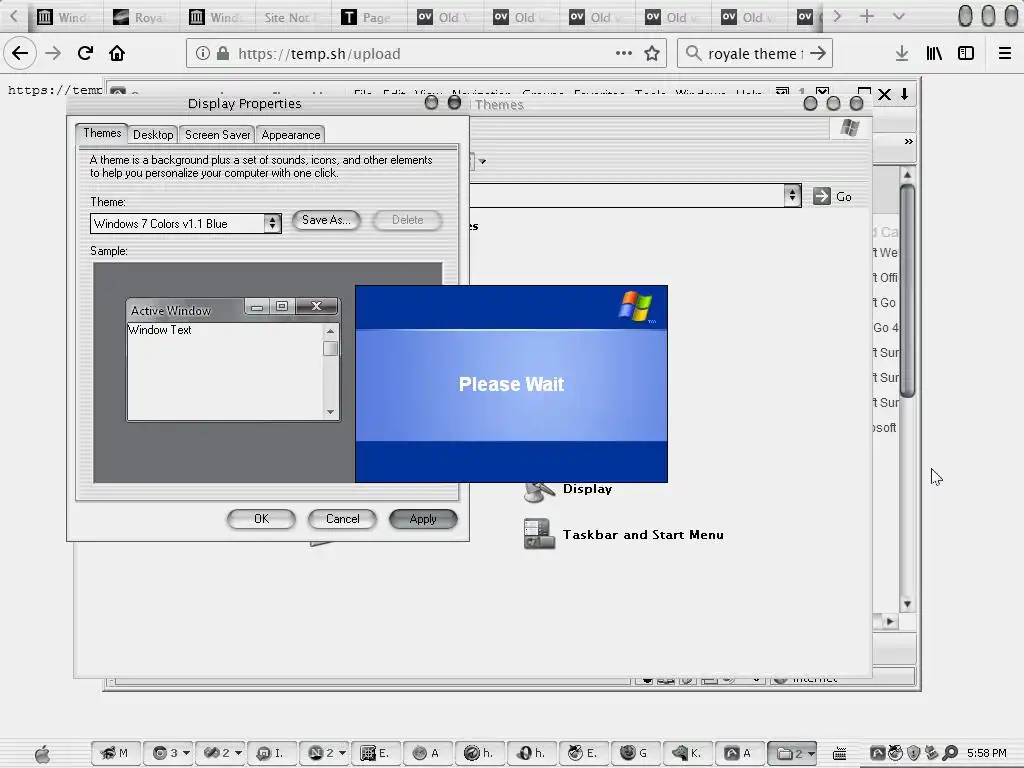Open the Library bookmarks icon

point(934,54)
